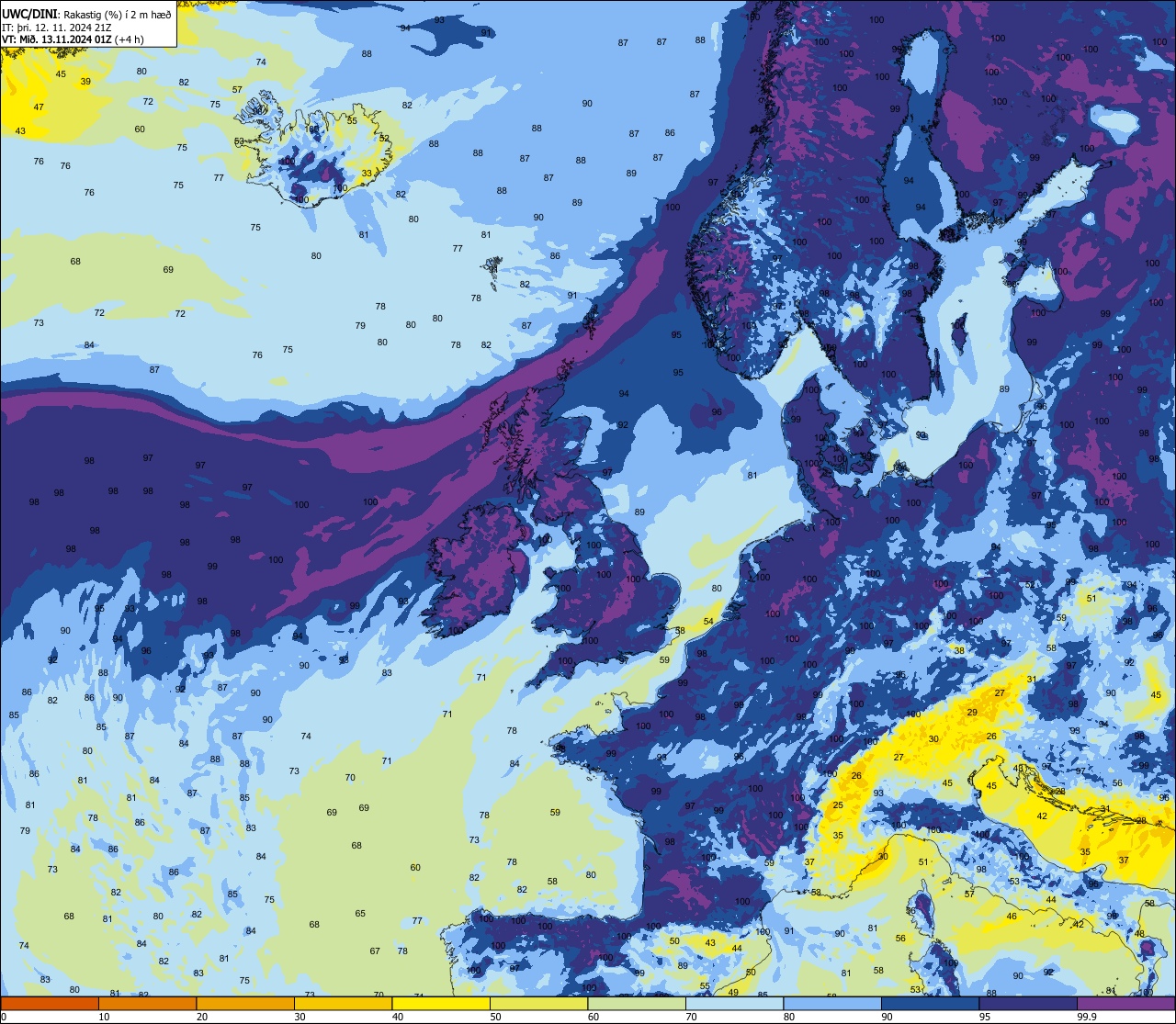
Task: Click the legend scale label '99.9'
Action: pyautogui.click(x=1087, y=1017)
